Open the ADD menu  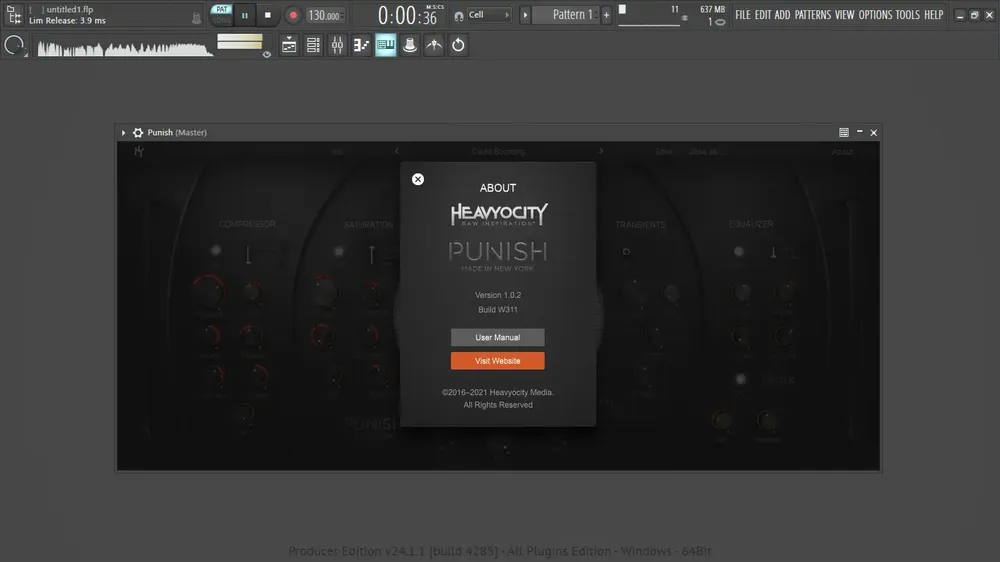782,15
